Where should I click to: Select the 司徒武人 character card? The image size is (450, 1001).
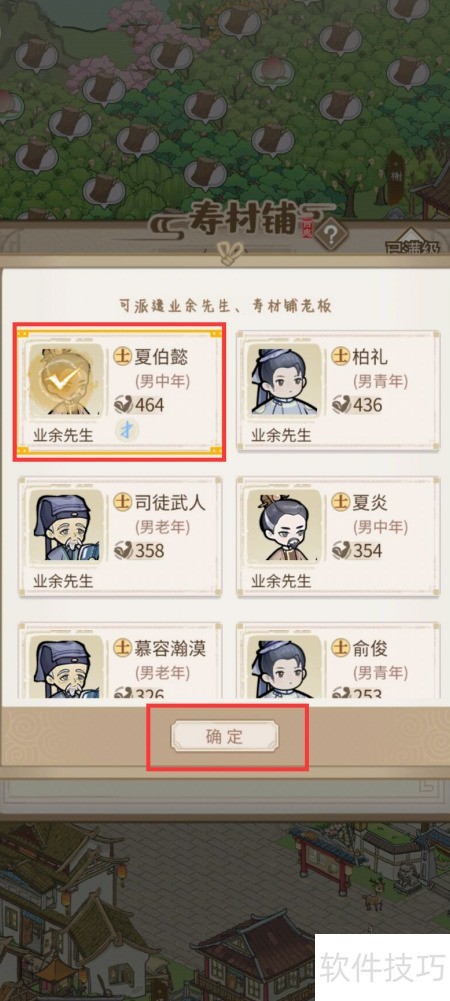pos(120,536)
